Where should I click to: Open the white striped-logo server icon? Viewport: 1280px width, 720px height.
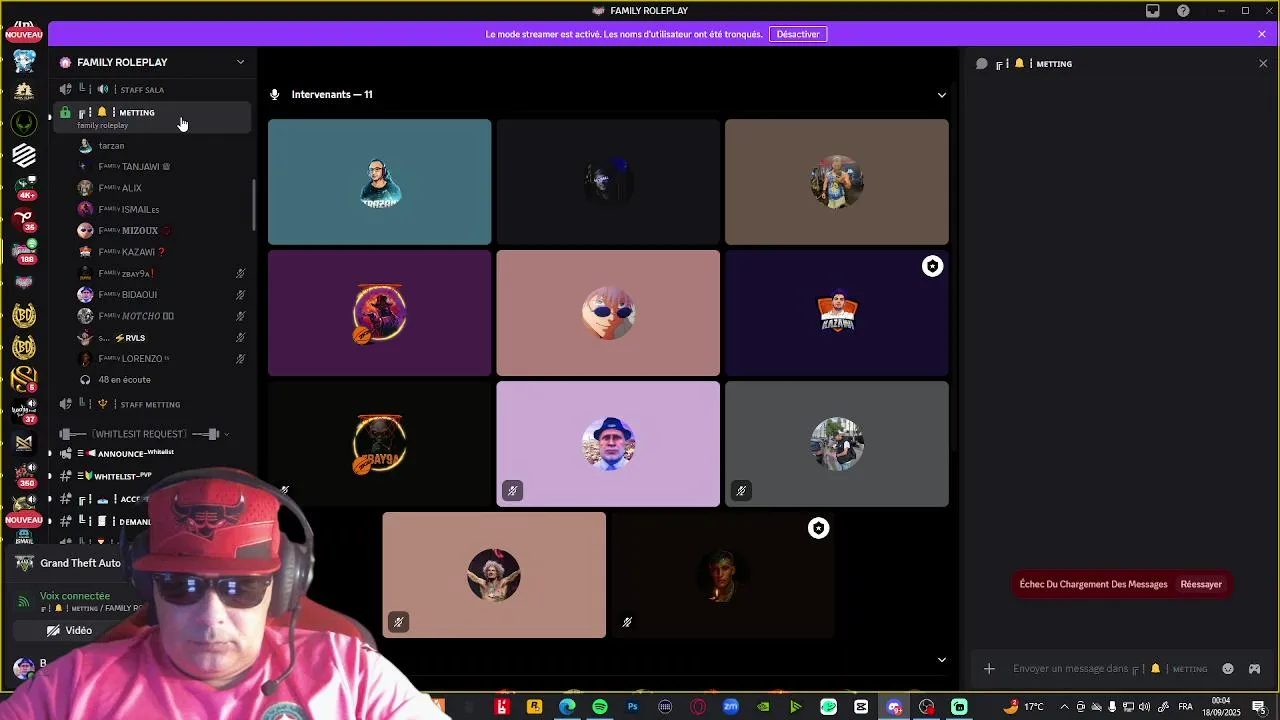pyautogui.click(x=24, y=155)
